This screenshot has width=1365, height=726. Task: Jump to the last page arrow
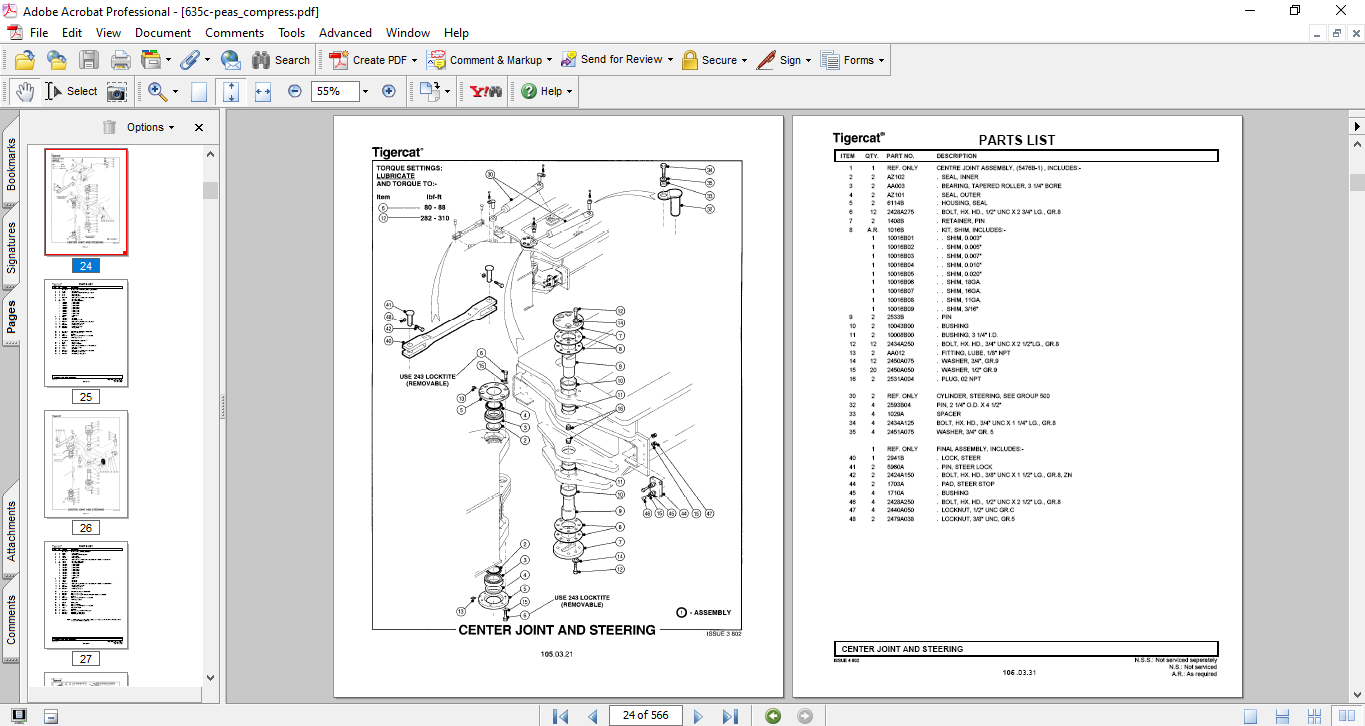click(x=730, y=715)
